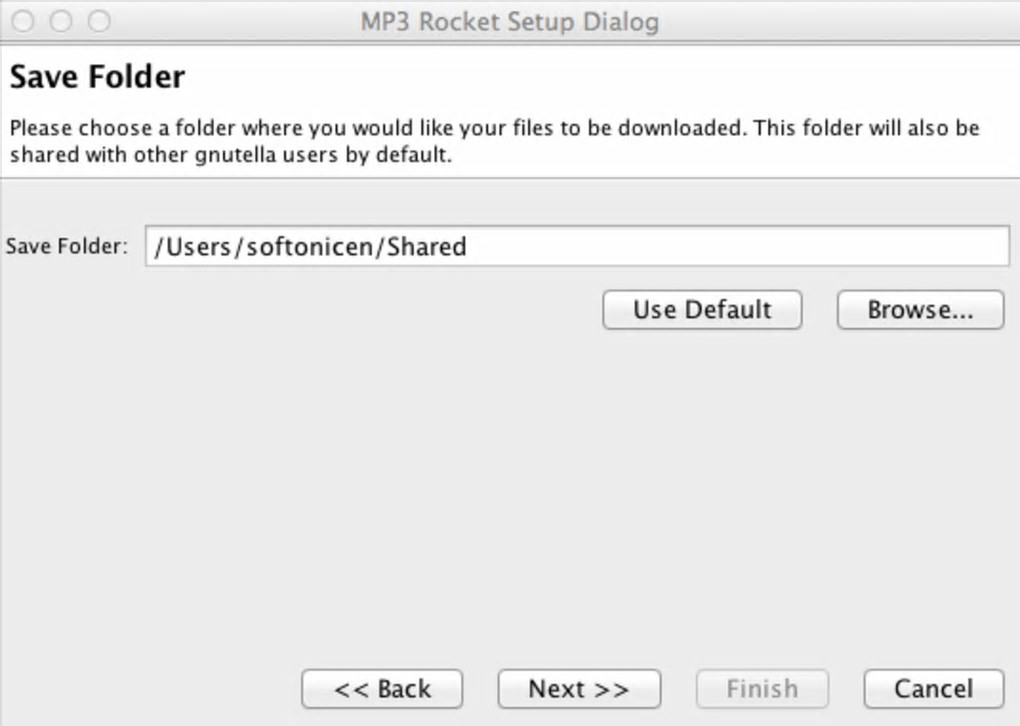Proceed with the Next >> button

(x=579, y=689)
